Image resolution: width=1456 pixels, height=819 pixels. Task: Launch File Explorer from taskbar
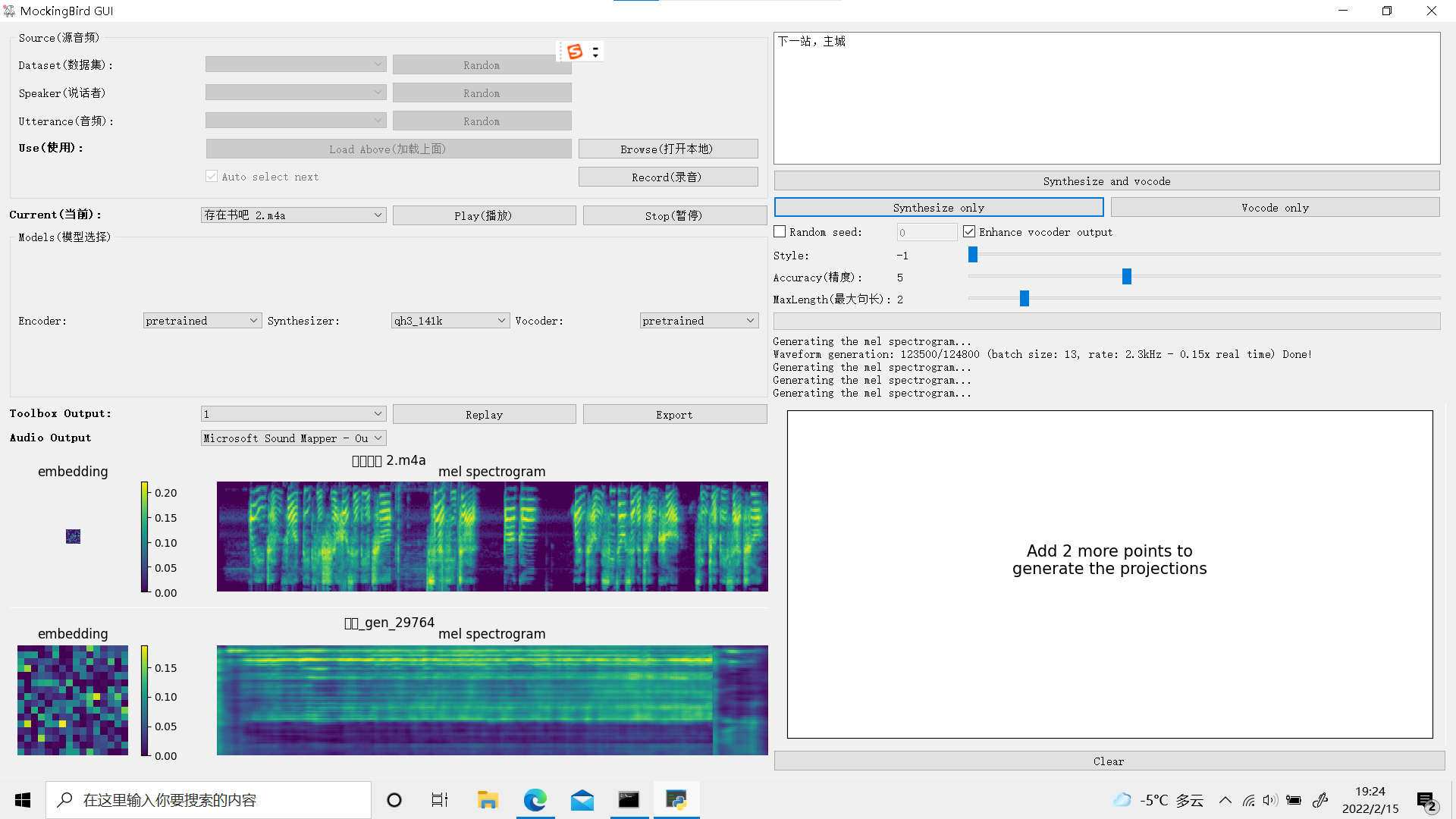coord(488,800)
